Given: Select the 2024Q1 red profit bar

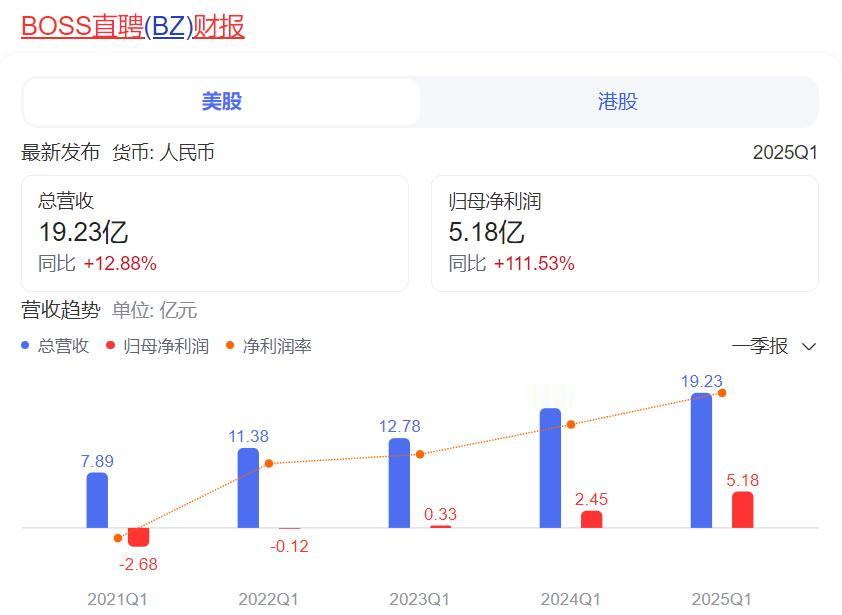Looking at the screenshot, I should tap(591, 519).
